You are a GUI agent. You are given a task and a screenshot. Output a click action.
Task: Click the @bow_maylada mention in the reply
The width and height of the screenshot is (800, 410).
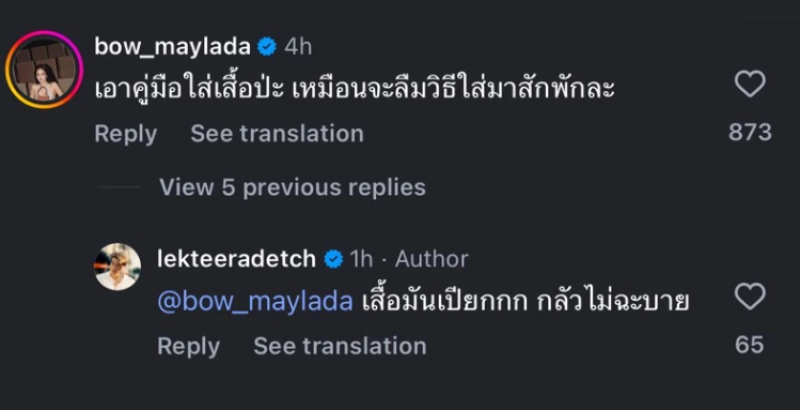[255, 301]
